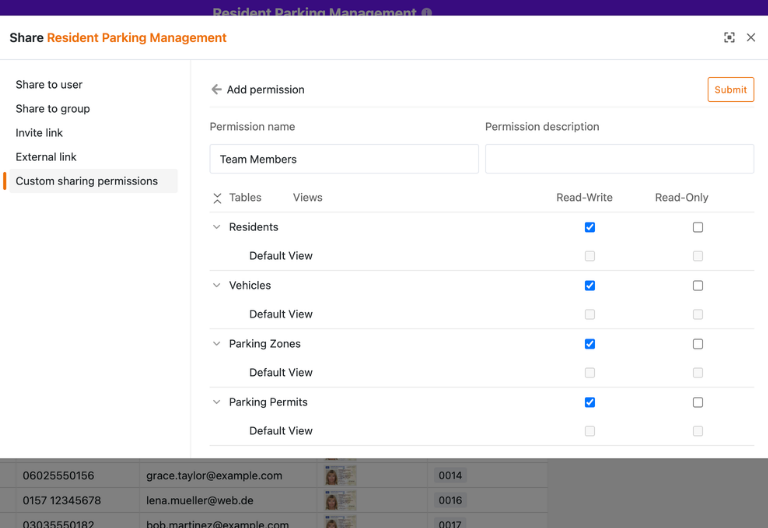Click phone 0157 12345678 in background table
768x528 pixels.
62,500
